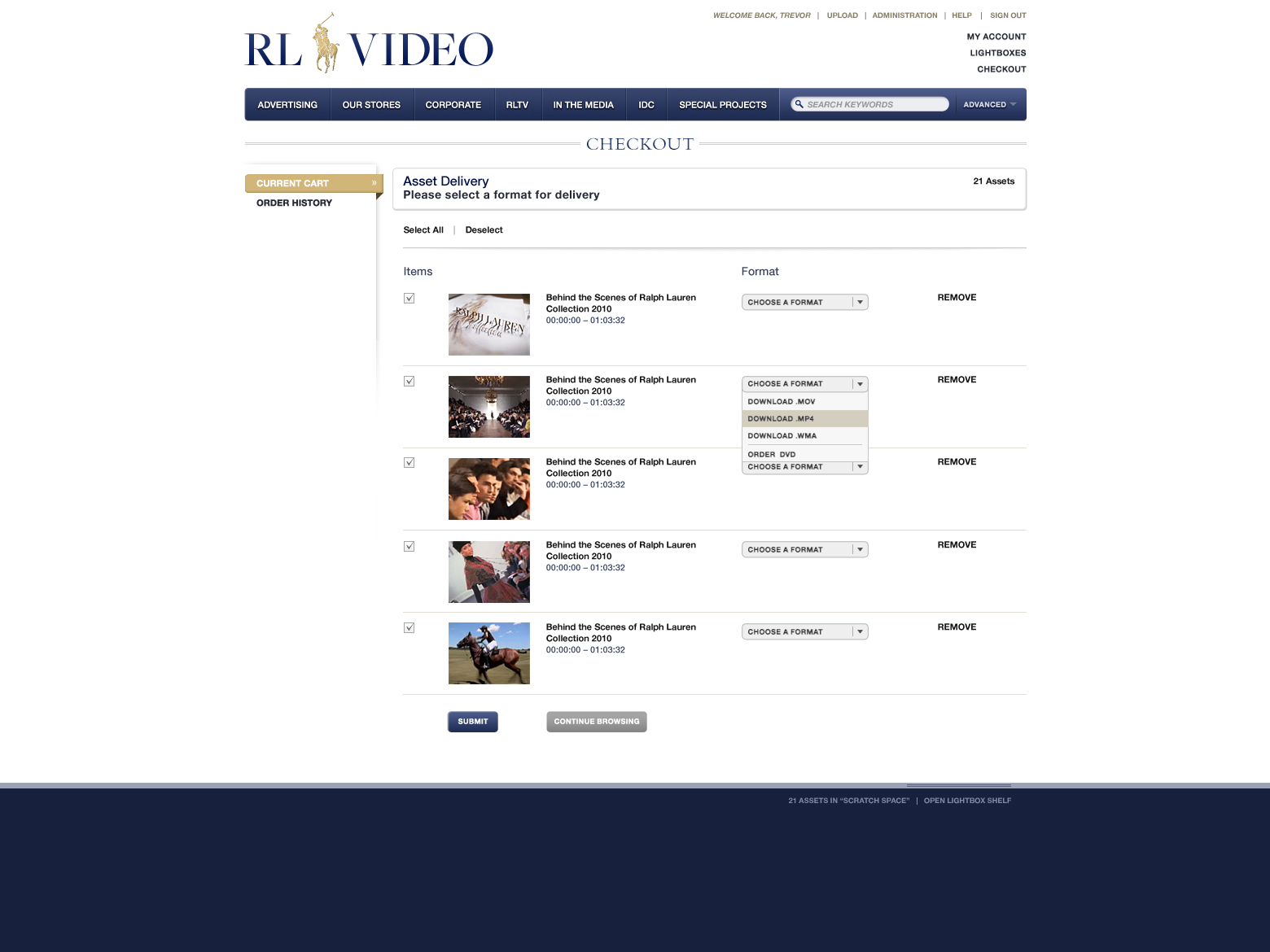Select Order History sidebar item

[x=294, y=203]
